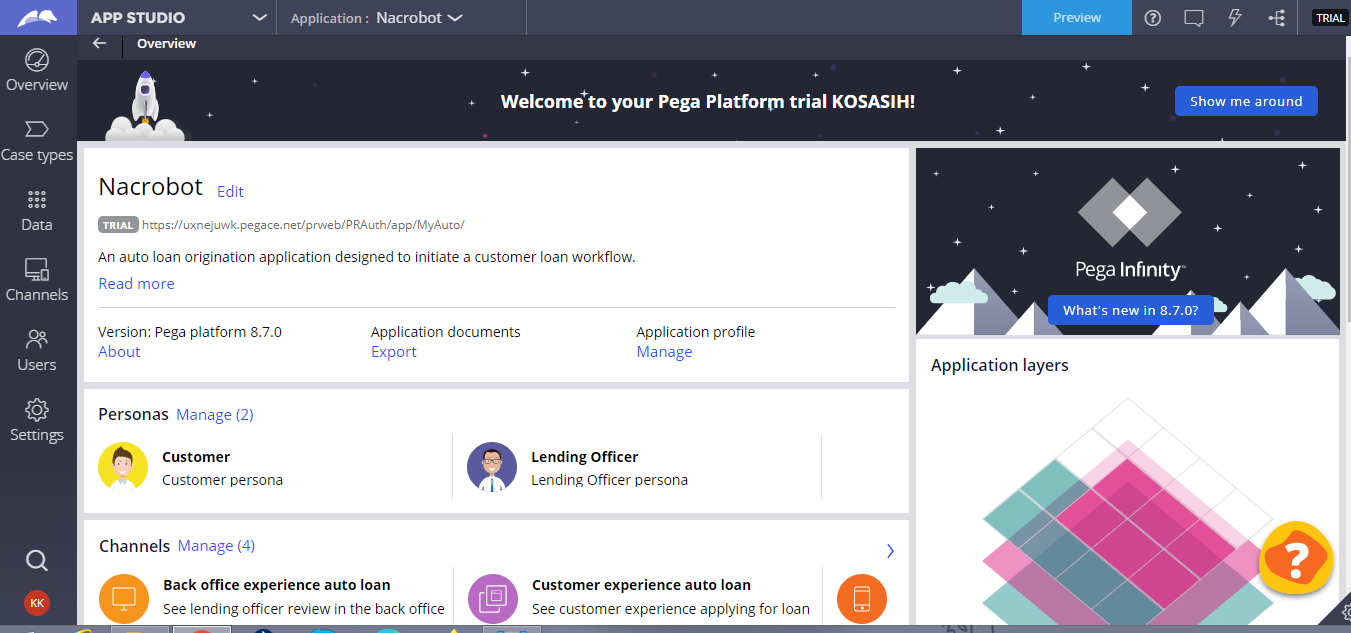The height and width of the screenshot is (633, 1351).
Task: Open the KK user profile avatar
Action: [x=37, y=603]
